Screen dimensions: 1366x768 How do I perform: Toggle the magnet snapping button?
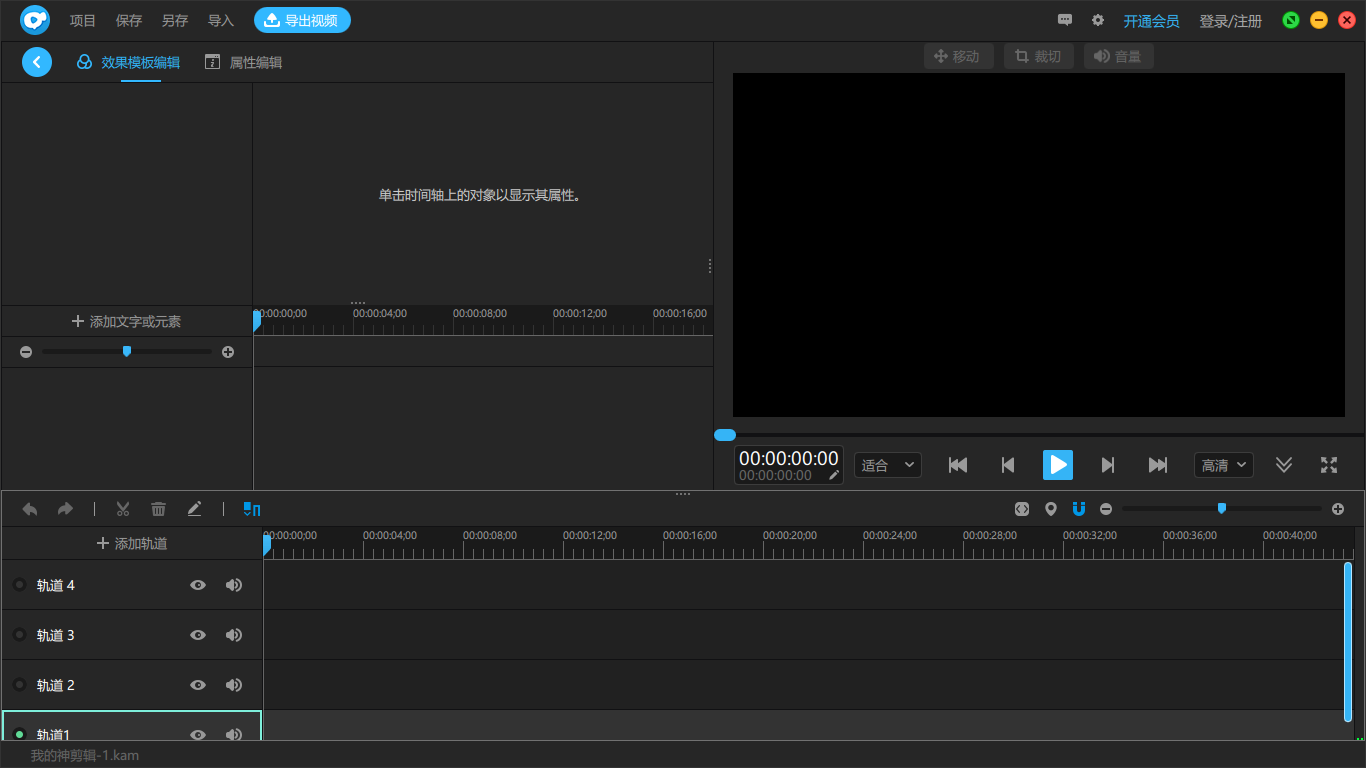pyautogui.click(x=1079, y=509)
